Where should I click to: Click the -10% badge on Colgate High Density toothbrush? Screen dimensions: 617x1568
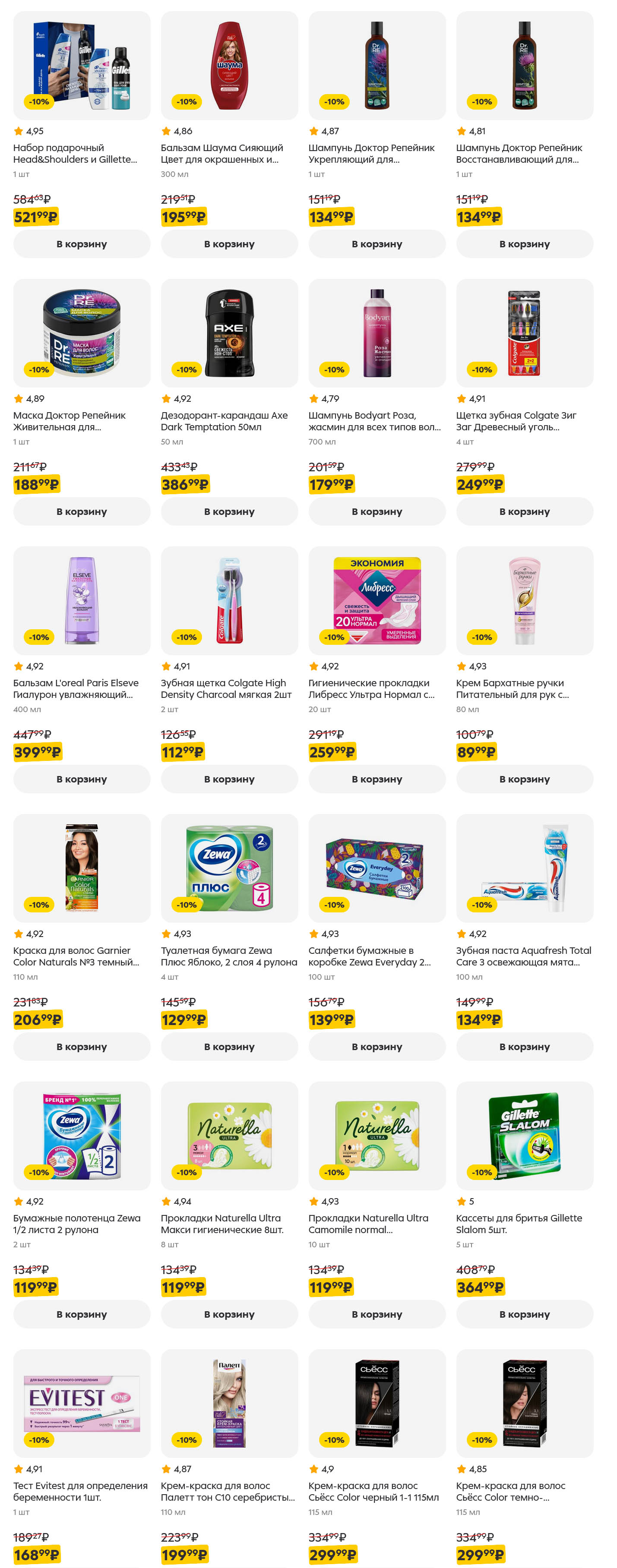(x=187, y=637)
